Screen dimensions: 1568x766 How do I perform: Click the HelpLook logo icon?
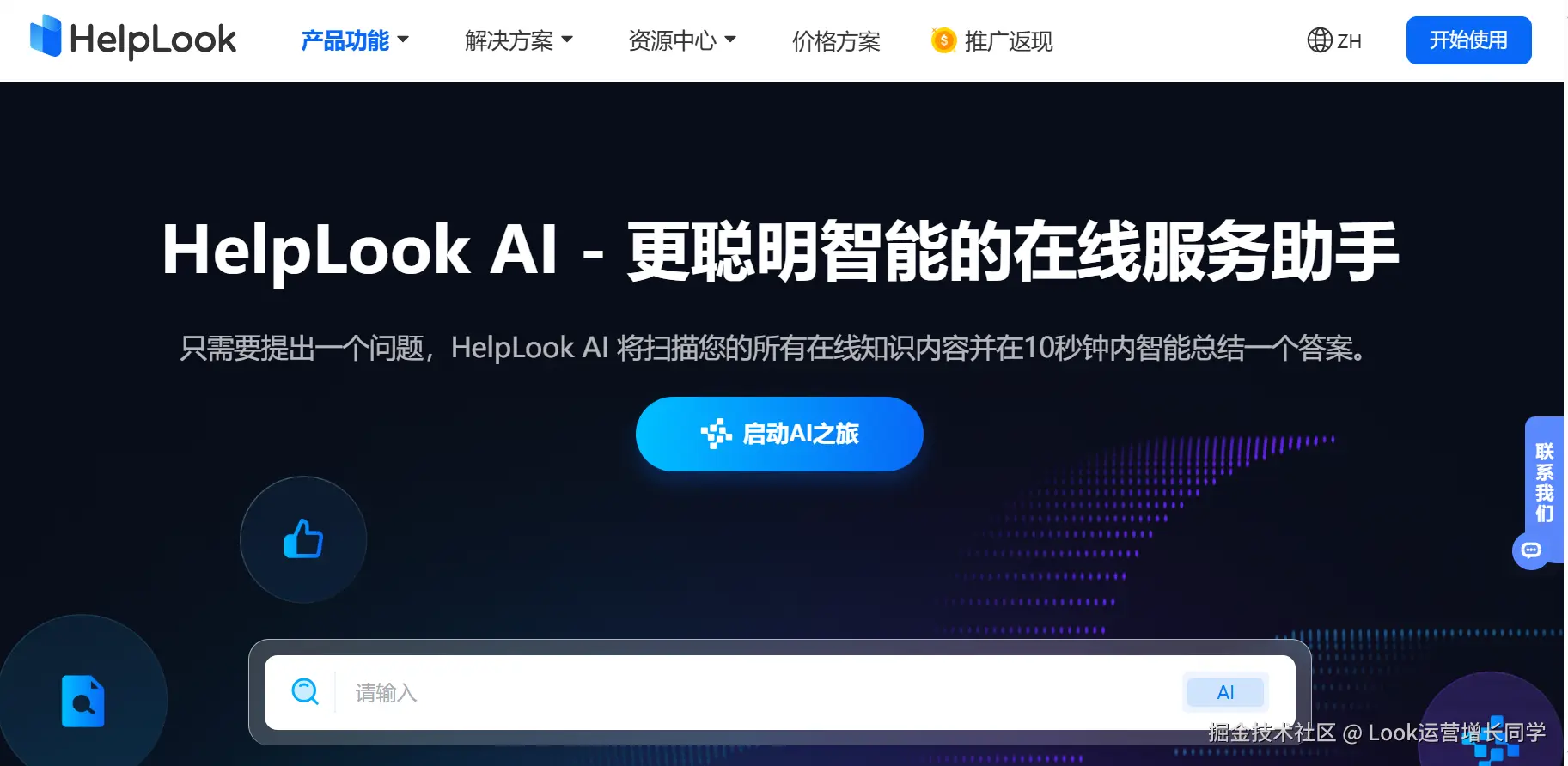(x=46, y=36)
